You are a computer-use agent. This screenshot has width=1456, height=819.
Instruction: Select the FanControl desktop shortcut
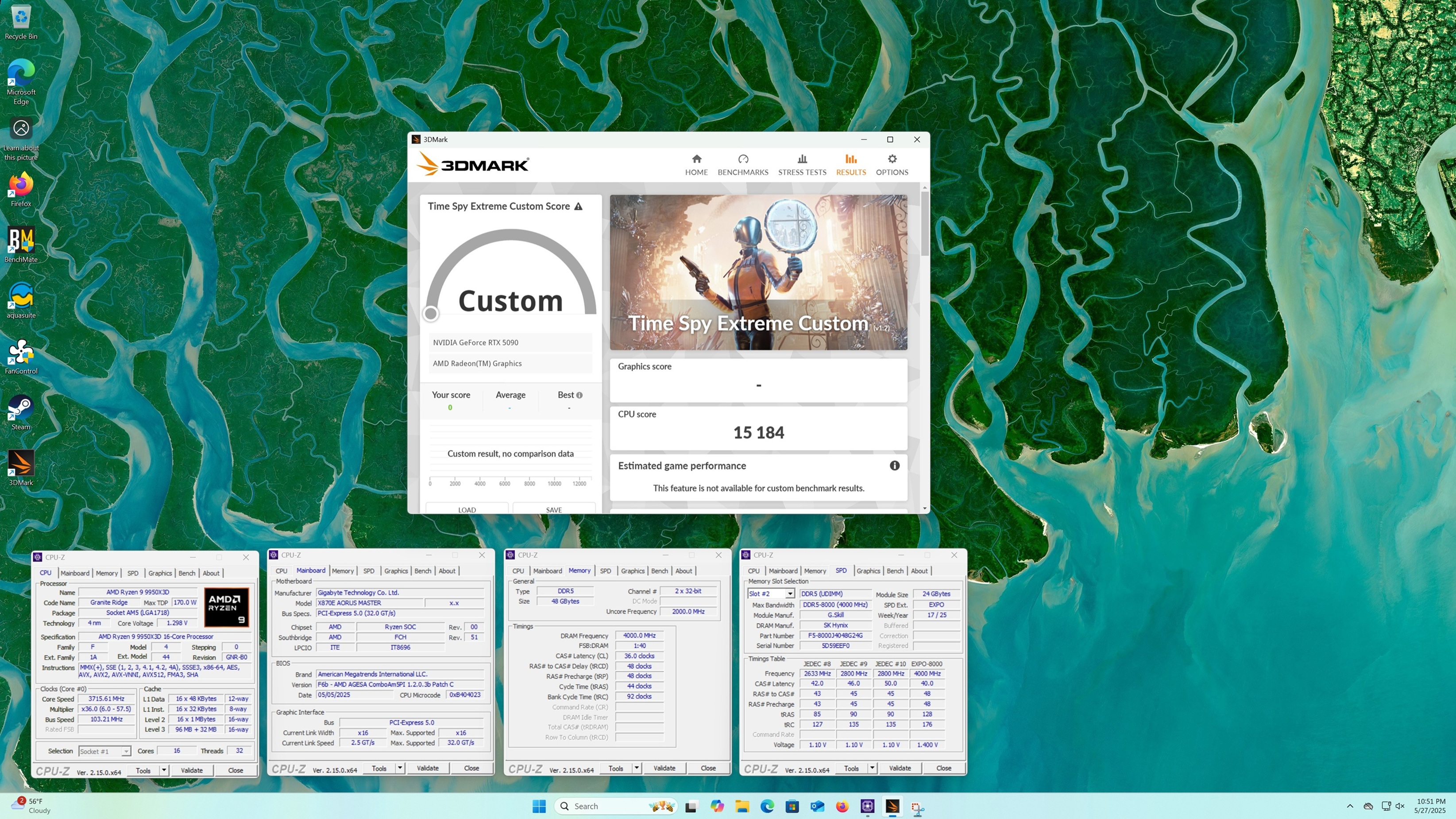point(21,357)
